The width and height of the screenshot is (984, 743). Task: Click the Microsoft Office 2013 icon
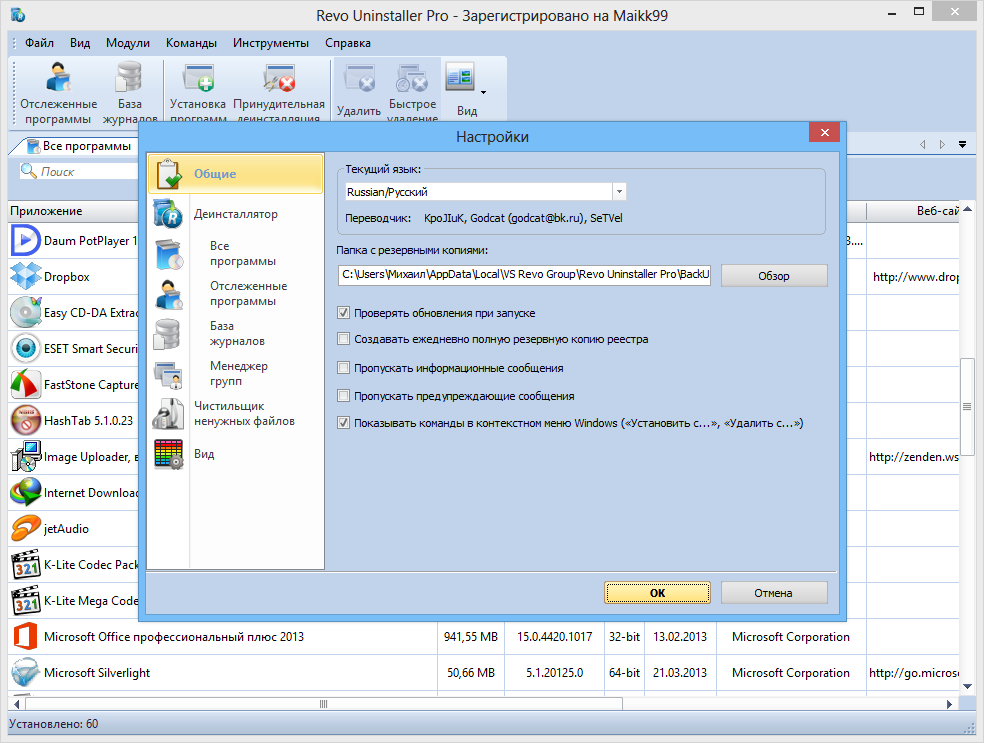[26, 636]
